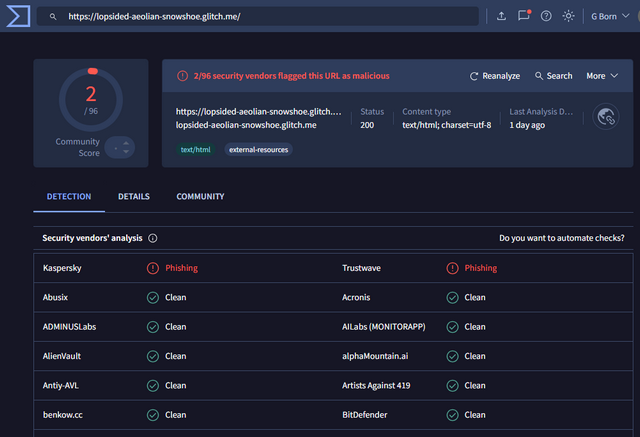This screenshot has height=437, width=640.
Task: Click the ADMINUSLabs clean checkmark icon
Action: tap(153, 327)
